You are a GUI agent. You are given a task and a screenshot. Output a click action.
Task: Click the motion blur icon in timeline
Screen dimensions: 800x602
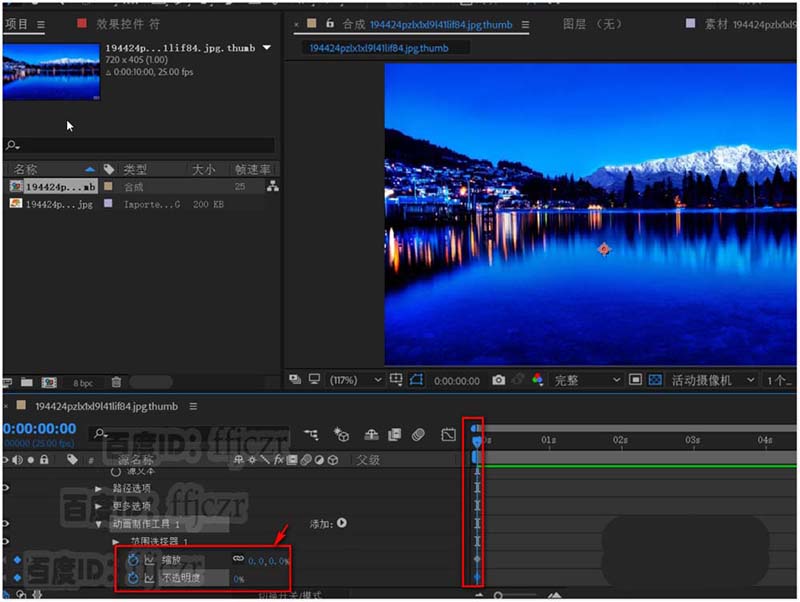(x=418, y=435)
